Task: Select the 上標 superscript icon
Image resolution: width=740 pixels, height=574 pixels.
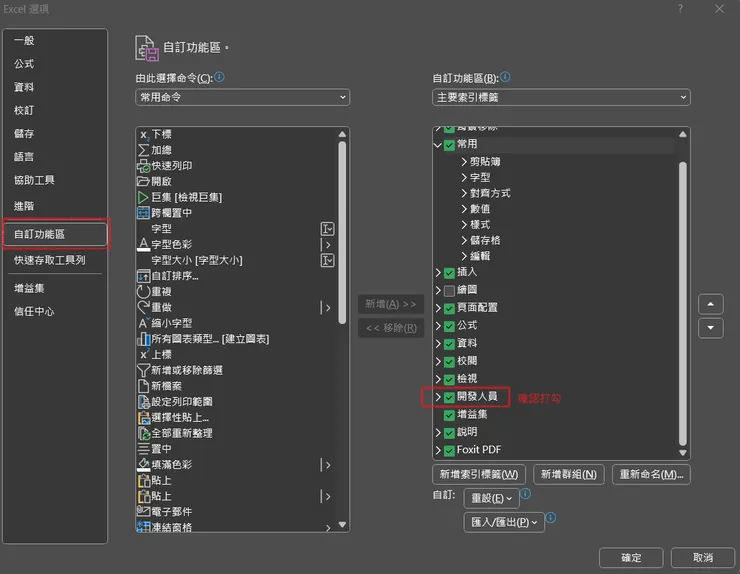Action: point(143,355)
